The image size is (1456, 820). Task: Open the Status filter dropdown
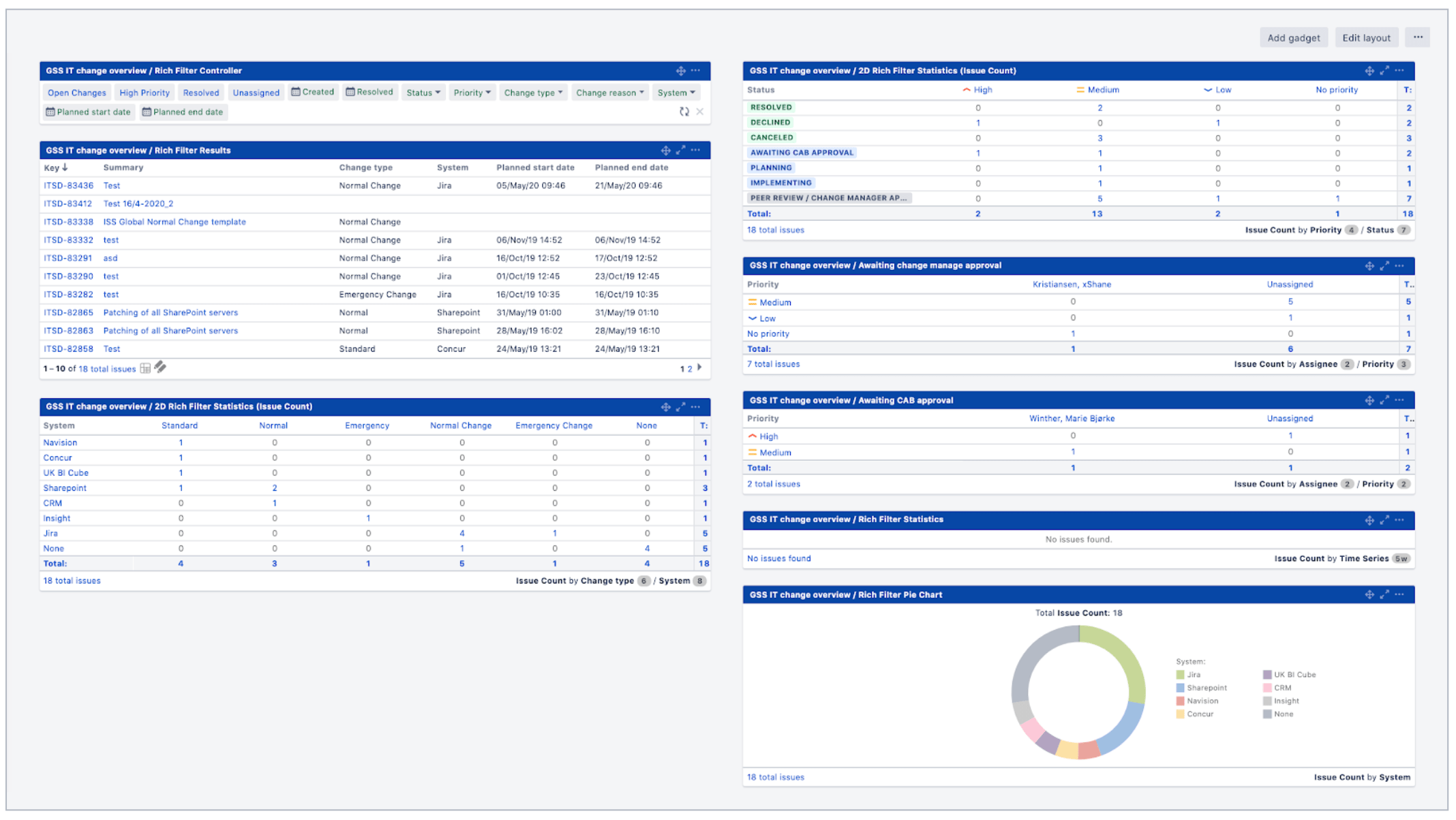pyautogui.click(x=423, y=92)
